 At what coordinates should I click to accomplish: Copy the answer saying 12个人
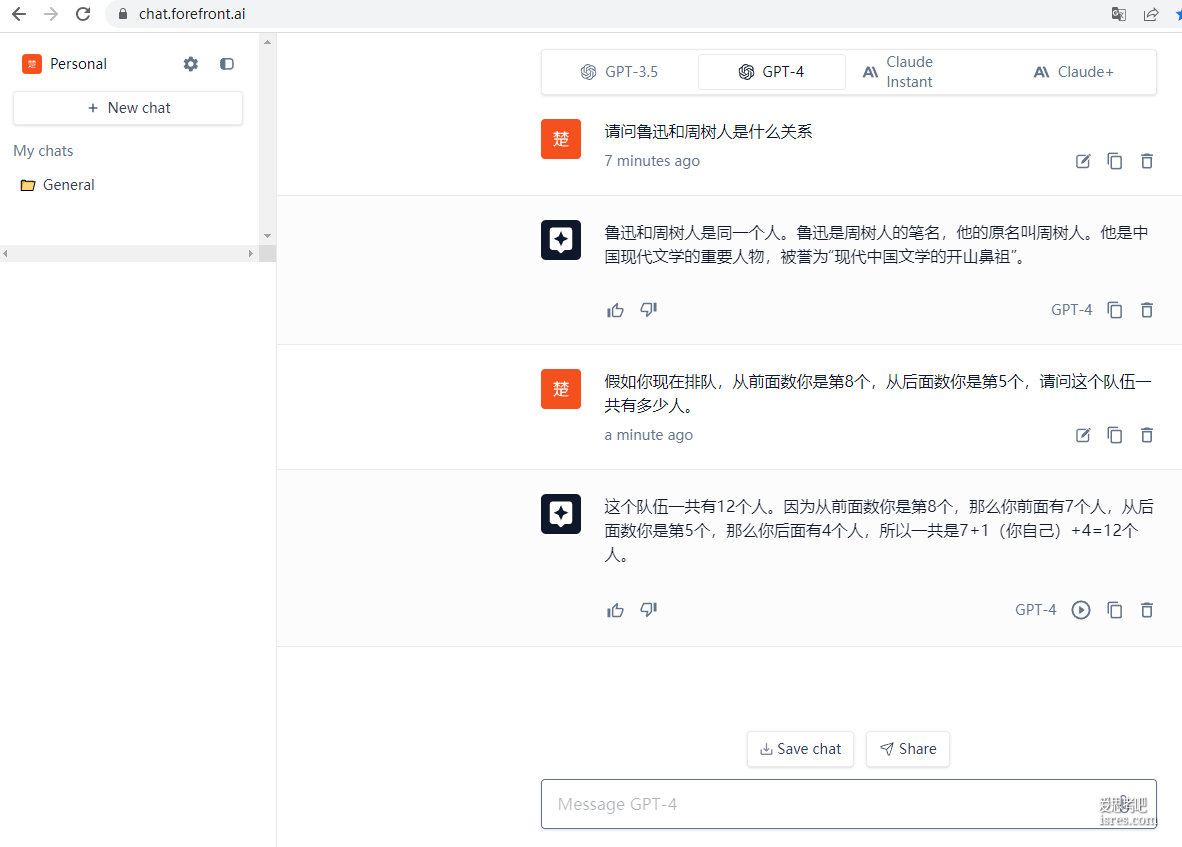1114,610
